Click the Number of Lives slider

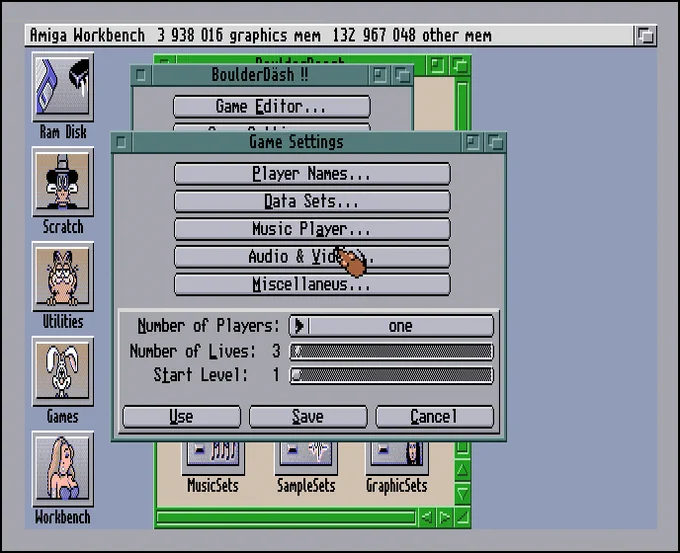[392, 352]
